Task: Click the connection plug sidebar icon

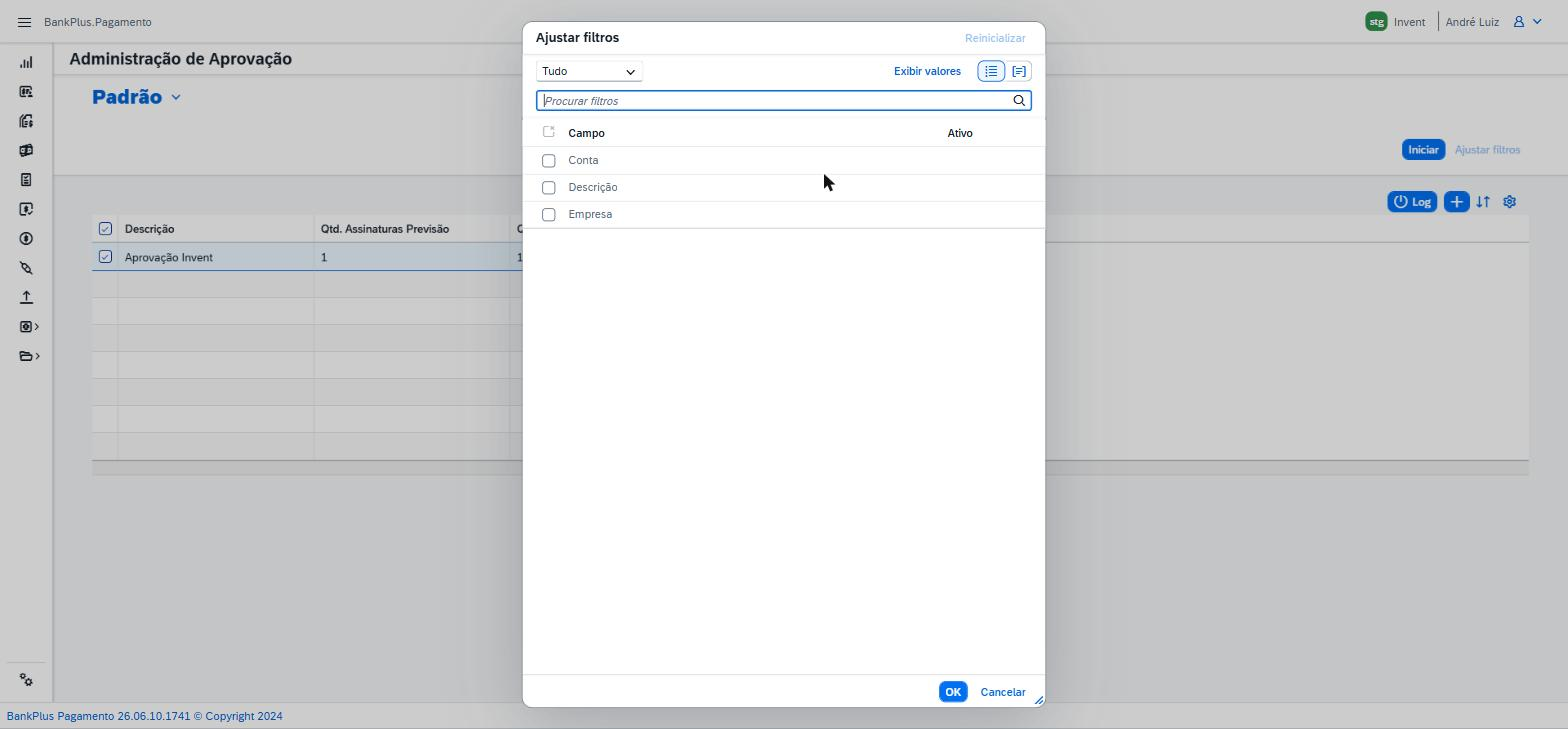Action: tap(26, 268)
